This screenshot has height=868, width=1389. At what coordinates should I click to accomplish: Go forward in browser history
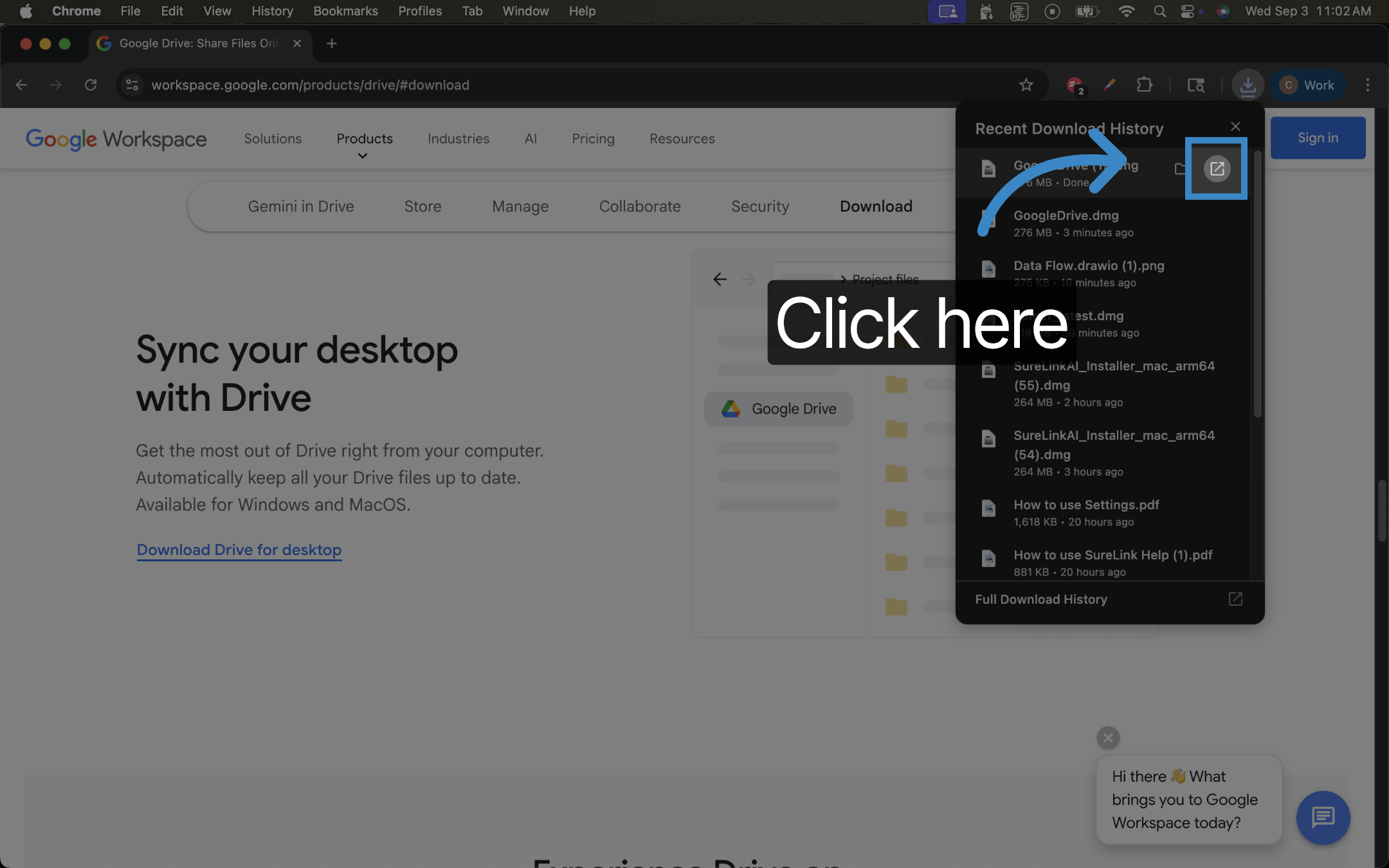[x=56, y=85]
